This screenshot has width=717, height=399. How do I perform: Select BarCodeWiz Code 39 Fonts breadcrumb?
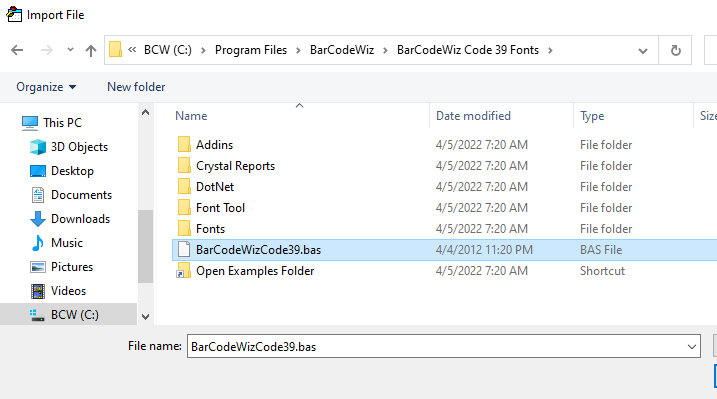point(468,50)
